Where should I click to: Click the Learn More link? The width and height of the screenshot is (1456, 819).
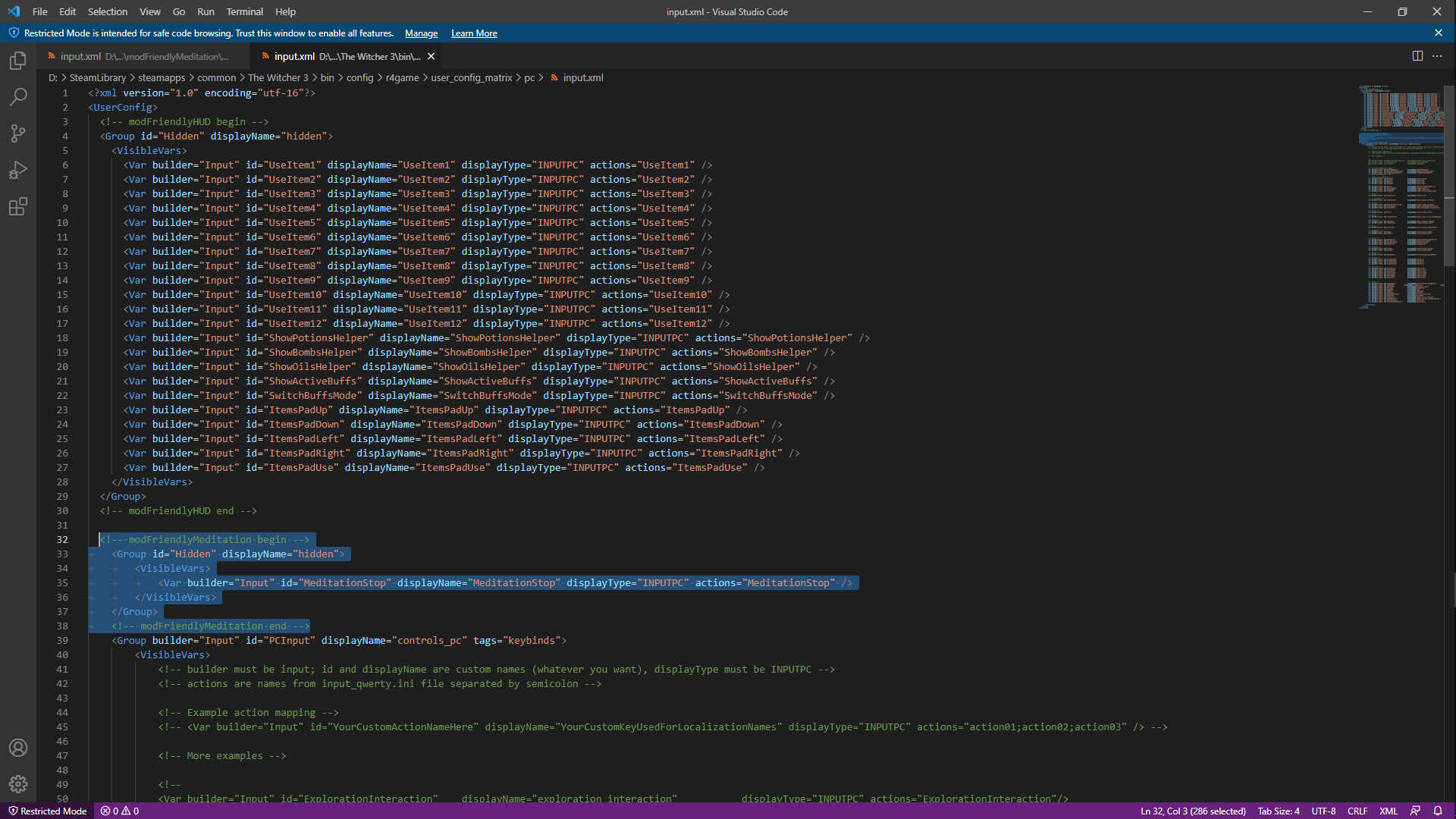point(474,33)
